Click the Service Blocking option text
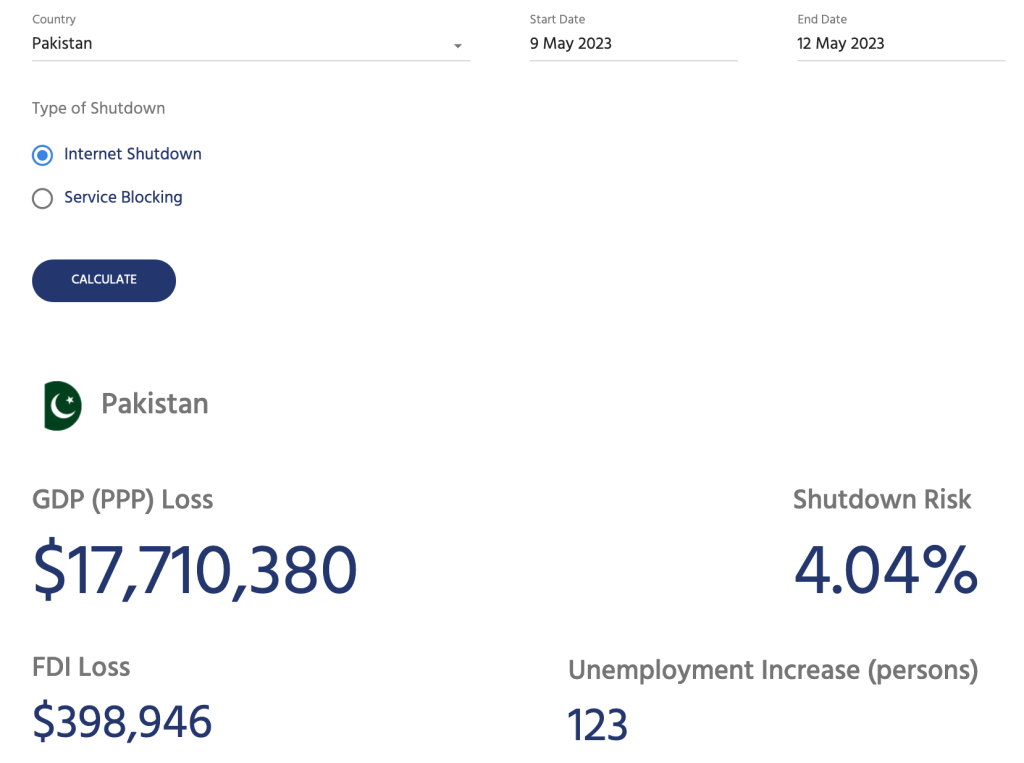 tap(123, 197)
